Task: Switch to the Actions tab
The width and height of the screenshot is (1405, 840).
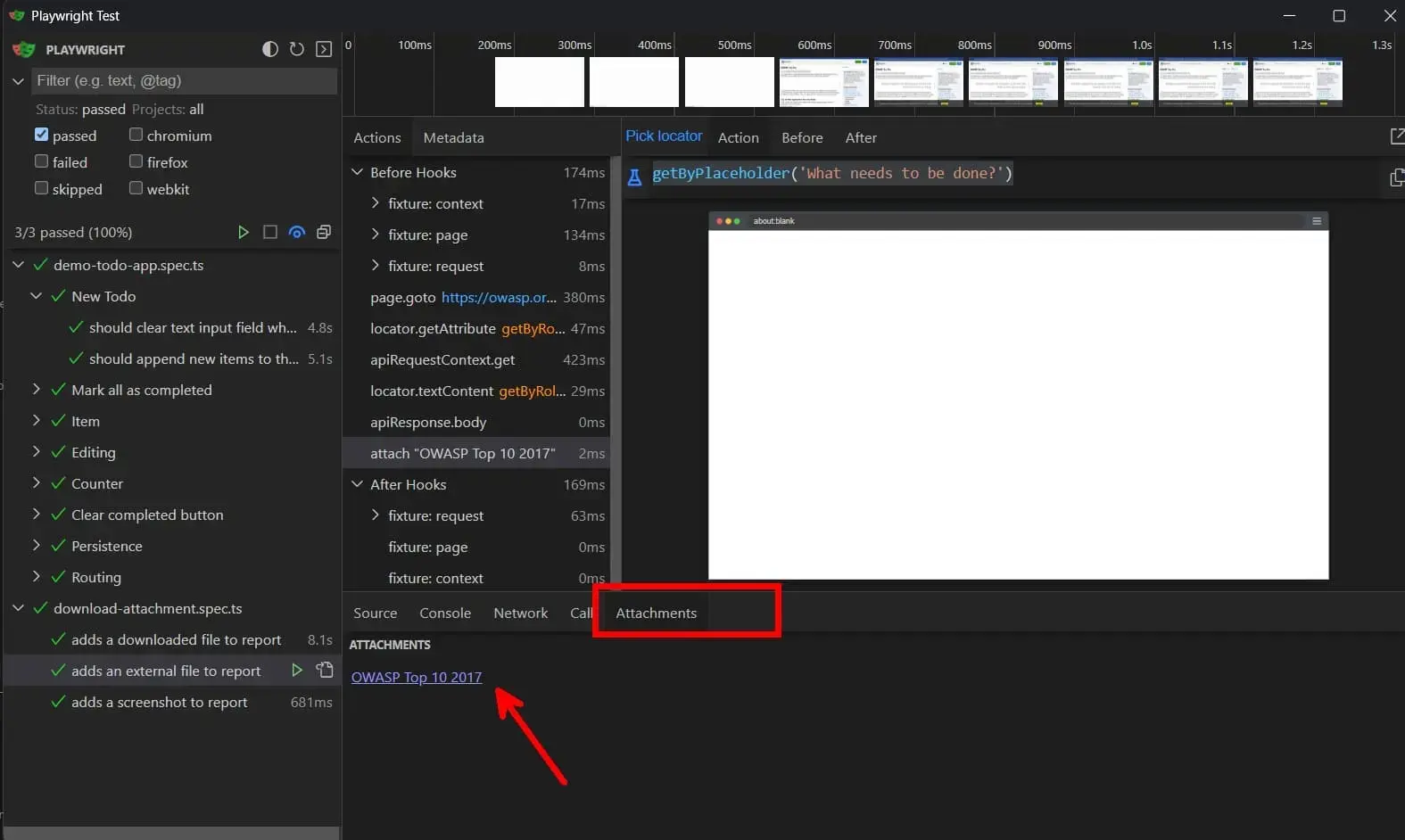Action: pyautogui.click(x=377, y=137)
